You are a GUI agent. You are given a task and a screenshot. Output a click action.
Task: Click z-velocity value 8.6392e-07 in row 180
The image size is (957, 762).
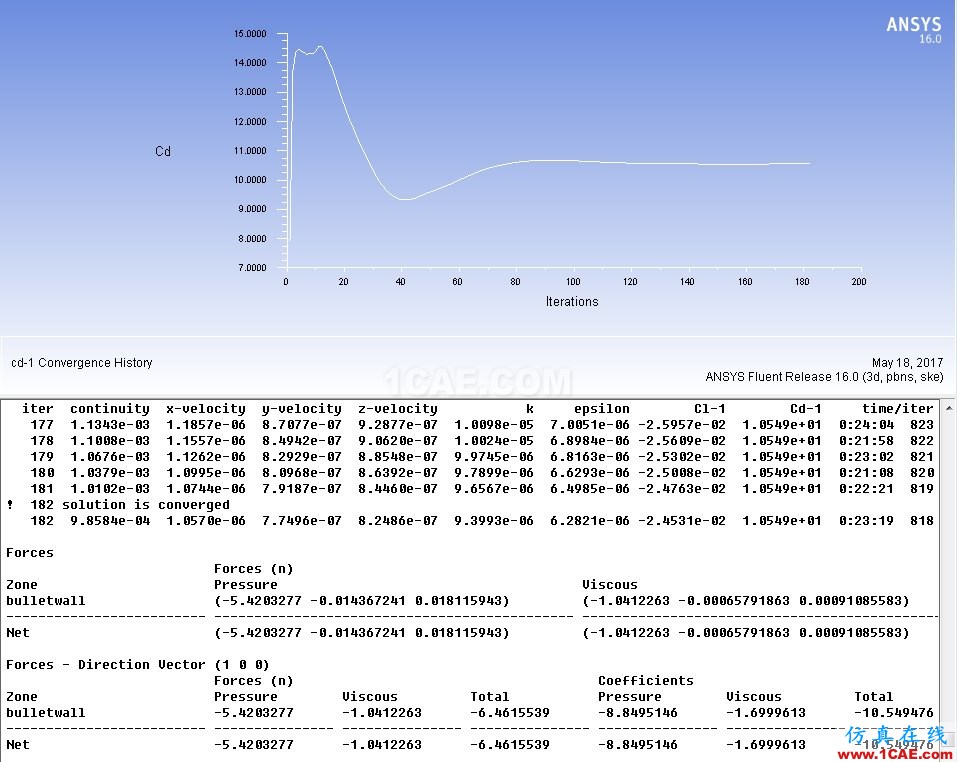tap(397, 473)
